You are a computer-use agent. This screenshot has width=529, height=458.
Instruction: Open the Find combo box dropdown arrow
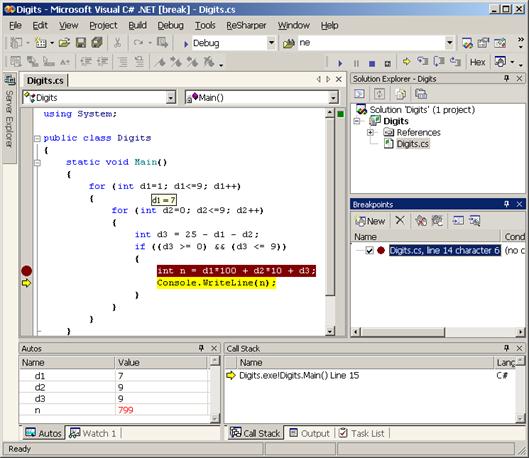[x=449, y=43]
